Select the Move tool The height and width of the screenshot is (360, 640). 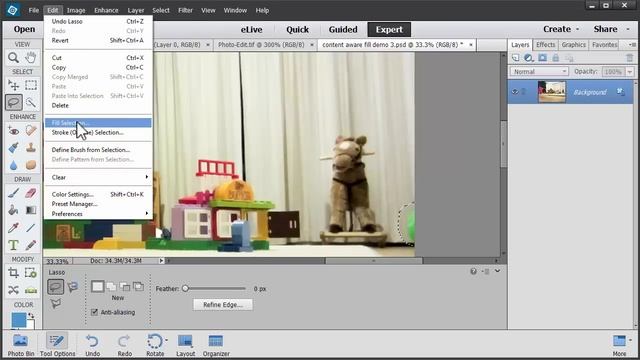13,85
